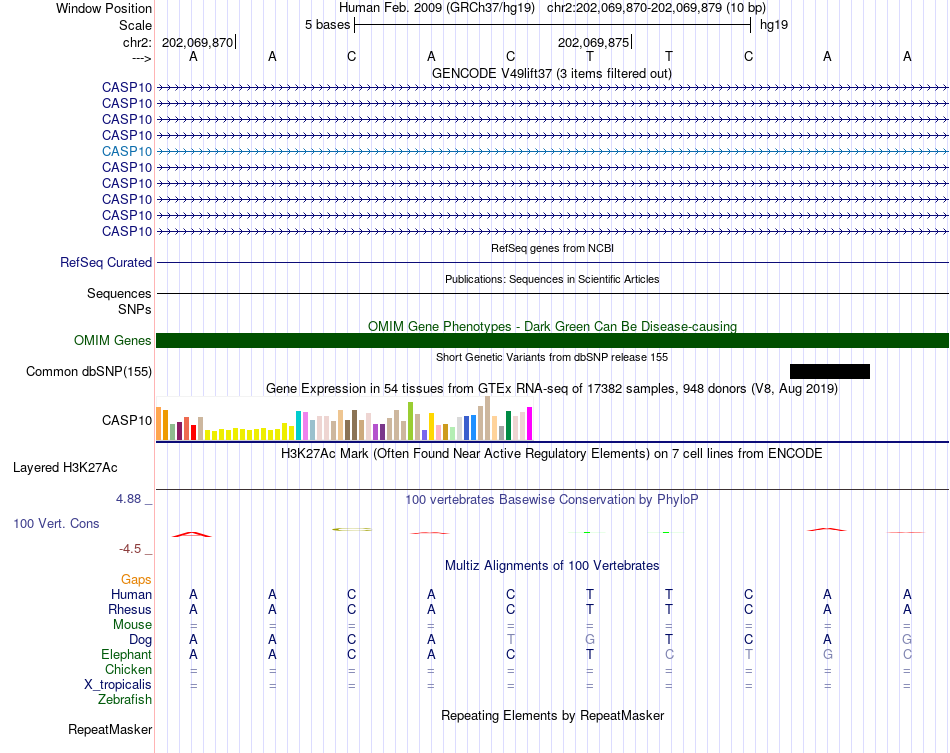Click the ---> strand direction arrow
This screenshot has width=950, height=753.
(142, 58)
